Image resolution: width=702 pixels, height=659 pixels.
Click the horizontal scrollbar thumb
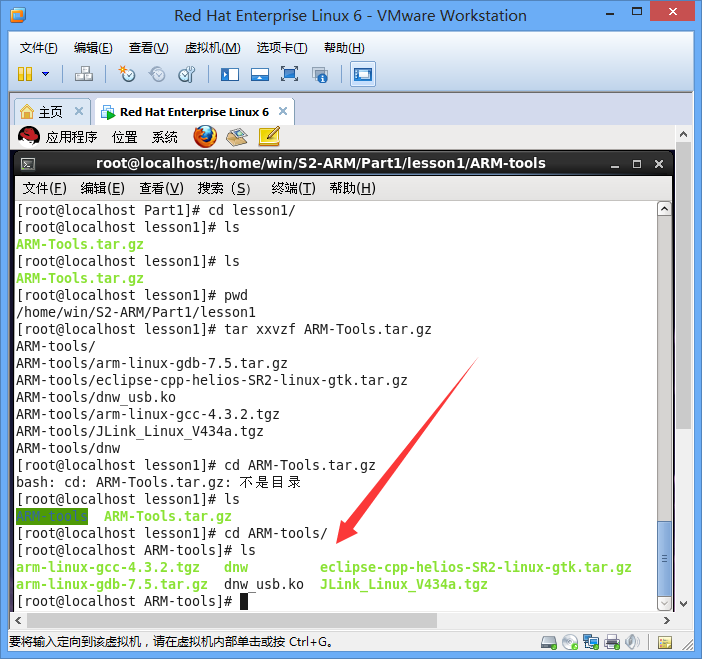click(232, 620)
